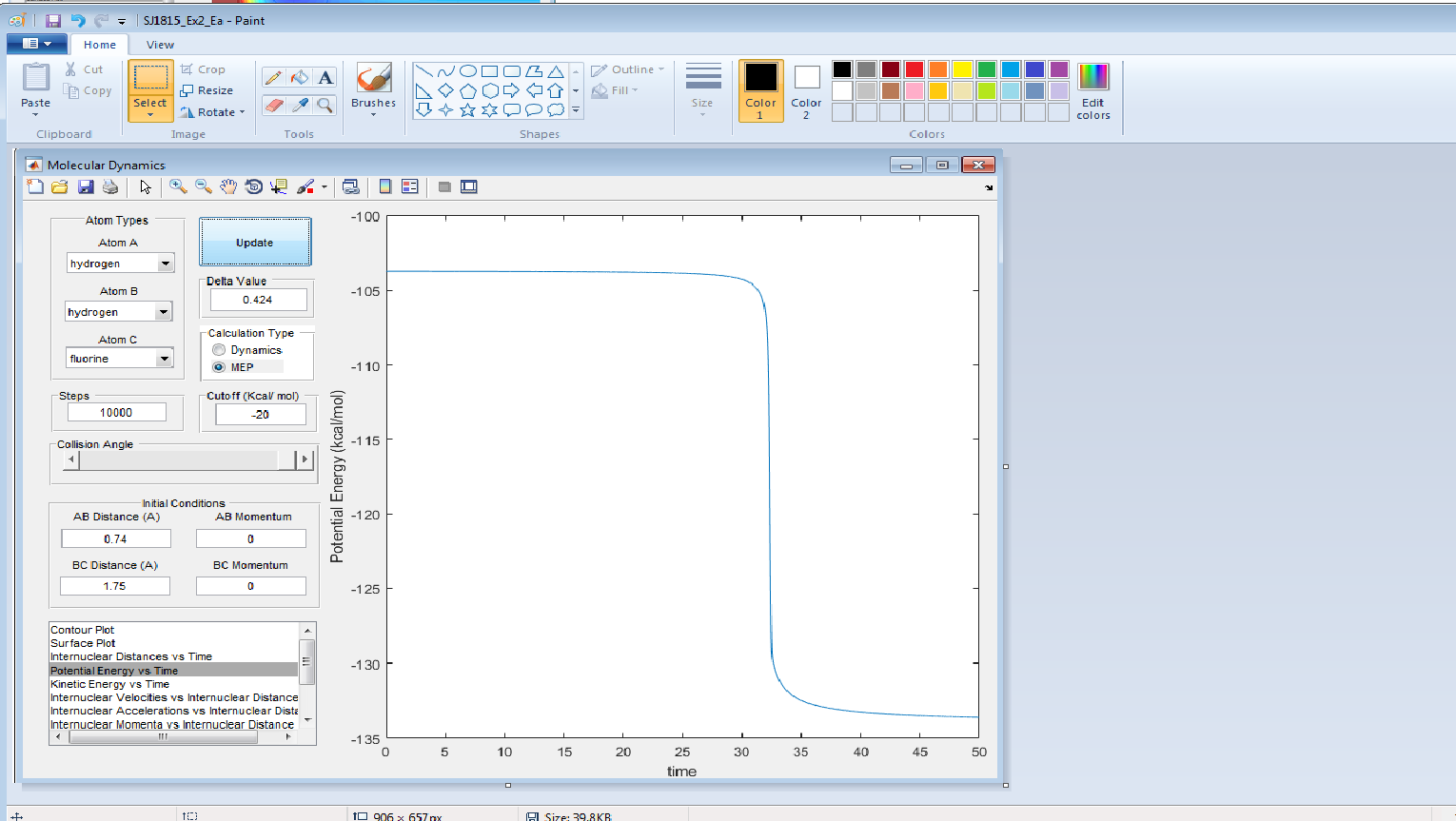Click the Zoom In icon in figure toolbar
The image size is (1456, 821).
click(x=178, y=186)
